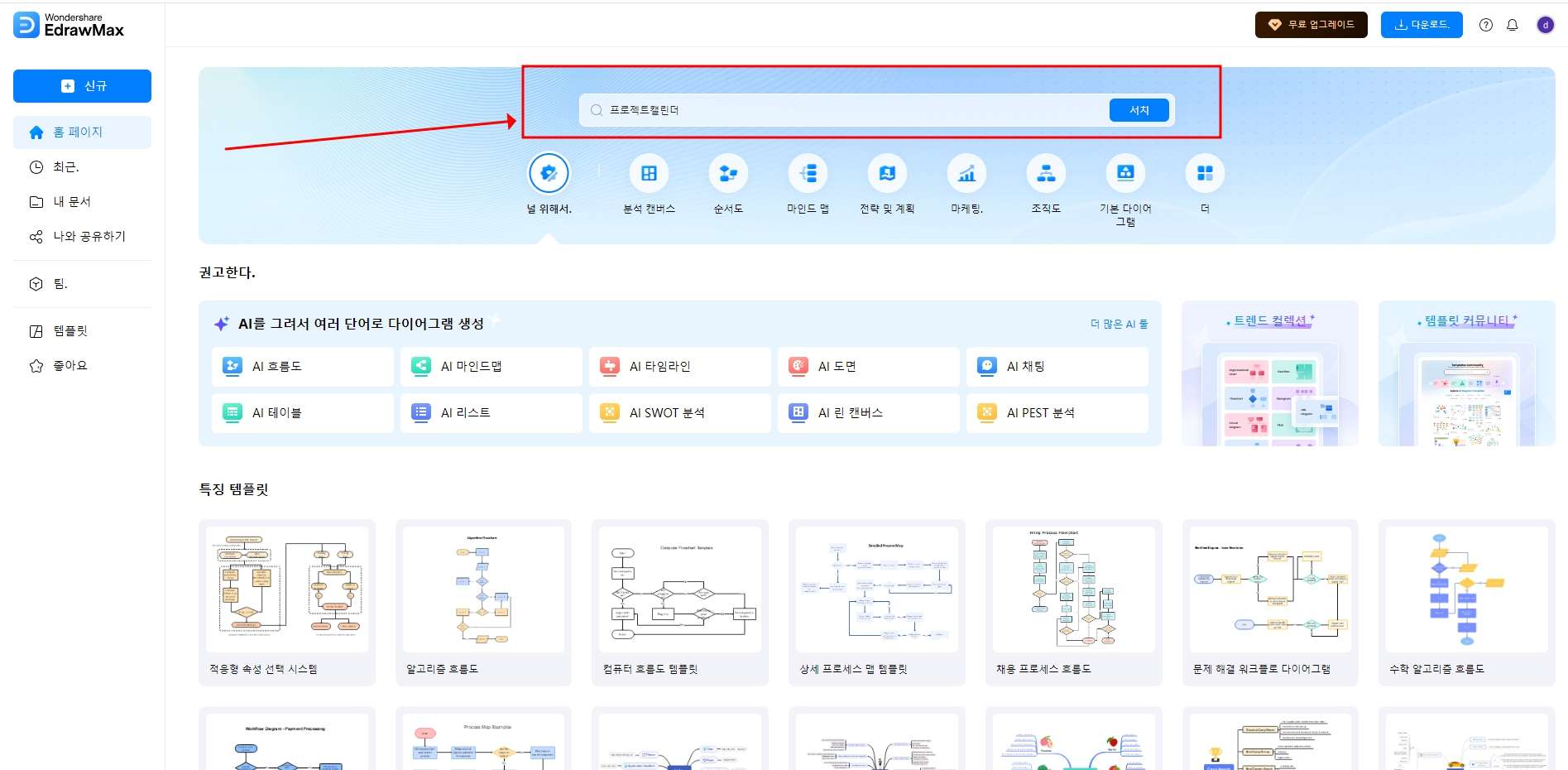This screenshot has width=1568, height=770.
Task: Launch AI 타임라인 tool
Action: 680,366
